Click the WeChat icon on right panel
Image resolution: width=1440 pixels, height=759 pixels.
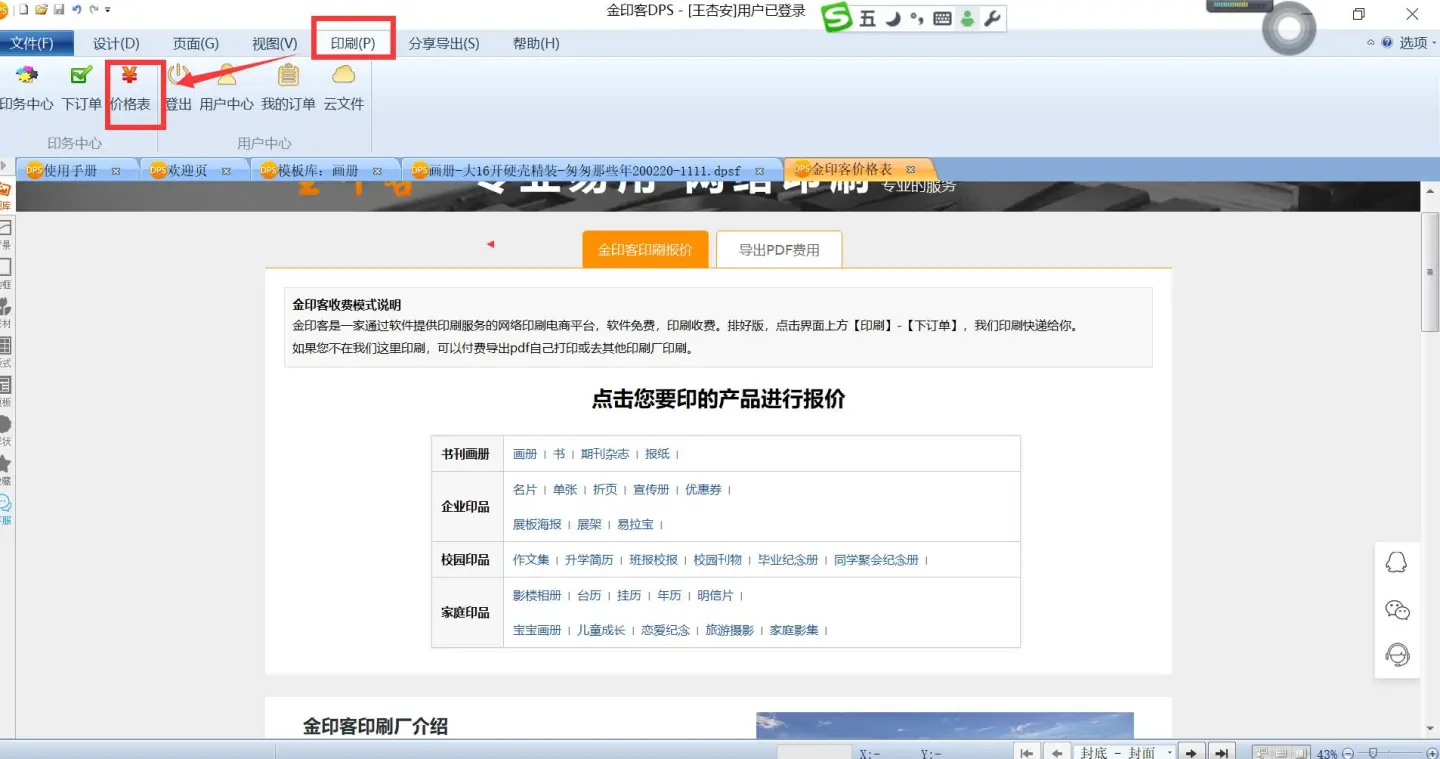pos(1397,609)
